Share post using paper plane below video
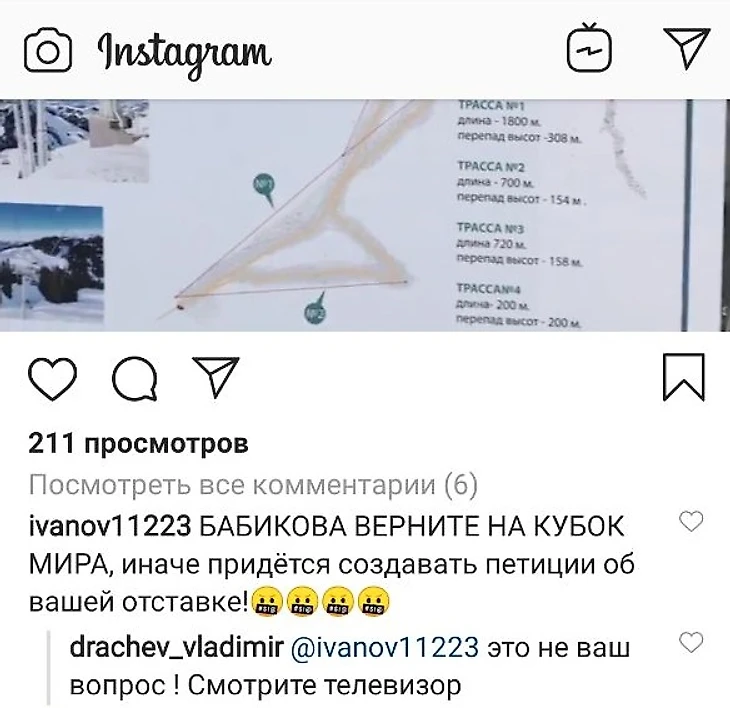The width and height of the screenshot is (730, 708). click(x=216, y=377)
